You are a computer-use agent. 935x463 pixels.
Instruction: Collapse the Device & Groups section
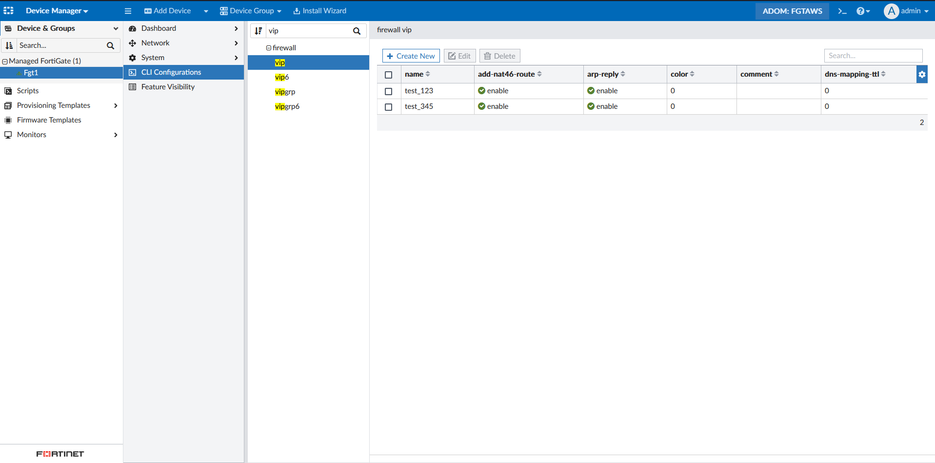point(116,29)
